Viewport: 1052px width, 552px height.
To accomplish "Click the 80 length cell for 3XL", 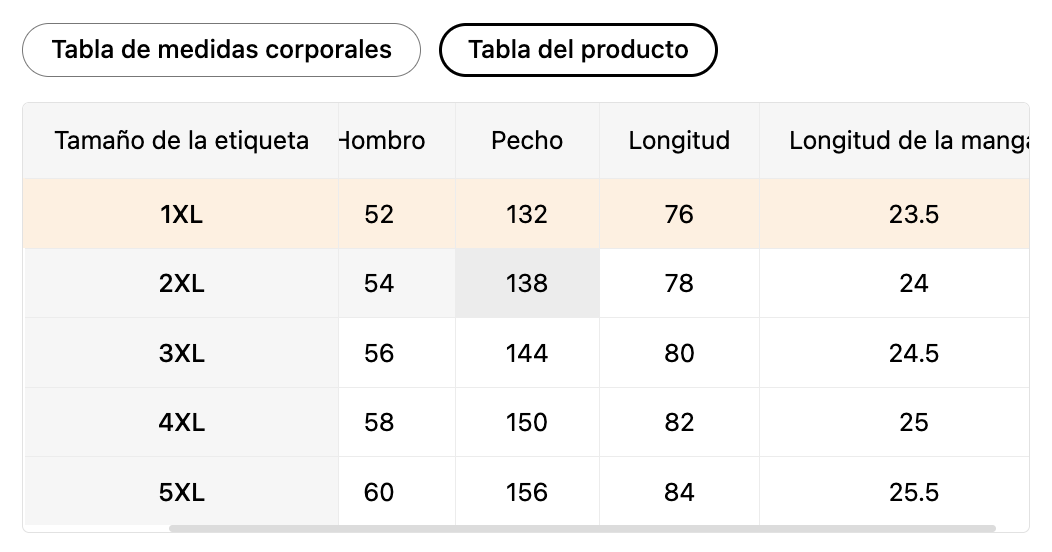I will [x=679, y=353].
